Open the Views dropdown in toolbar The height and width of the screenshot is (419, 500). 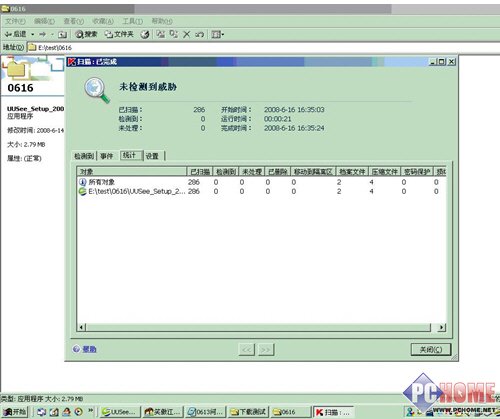[x=218, y=34]
